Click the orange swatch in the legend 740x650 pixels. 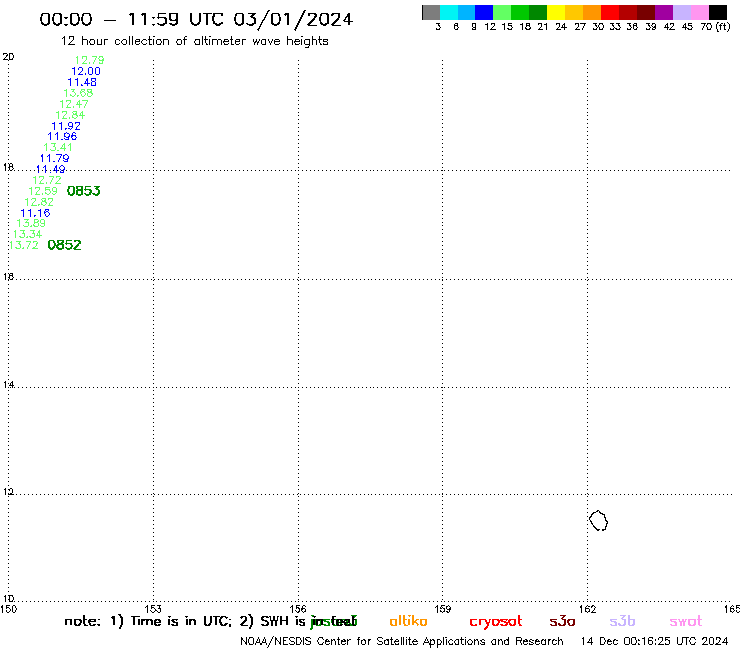(x=592, y=12)
